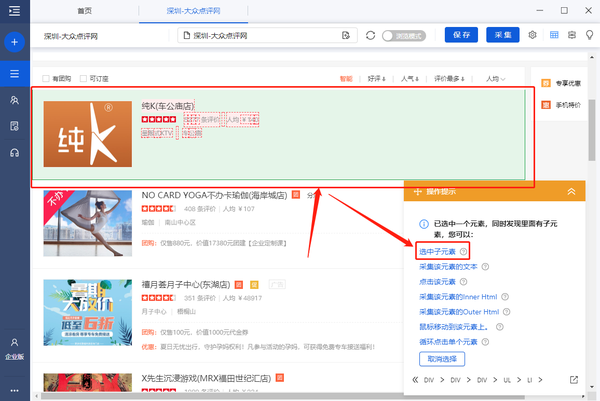Image resolution: width=600 pixels, height=401 pixels.
Task: Open the workflow view toolbar icon
Action: 572,35
